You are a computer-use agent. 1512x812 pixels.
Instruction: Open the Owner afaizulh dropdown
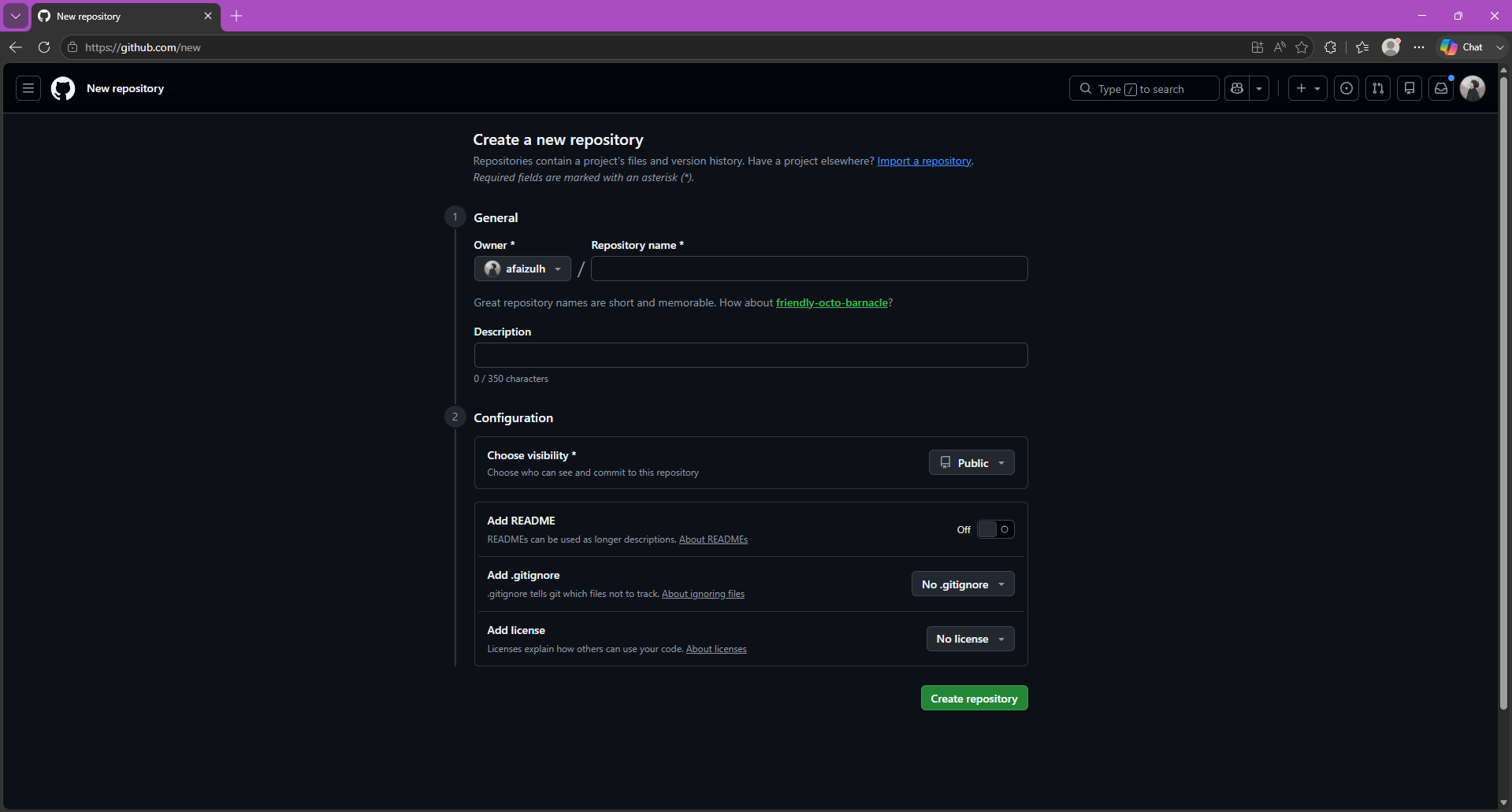pos(522,269)
